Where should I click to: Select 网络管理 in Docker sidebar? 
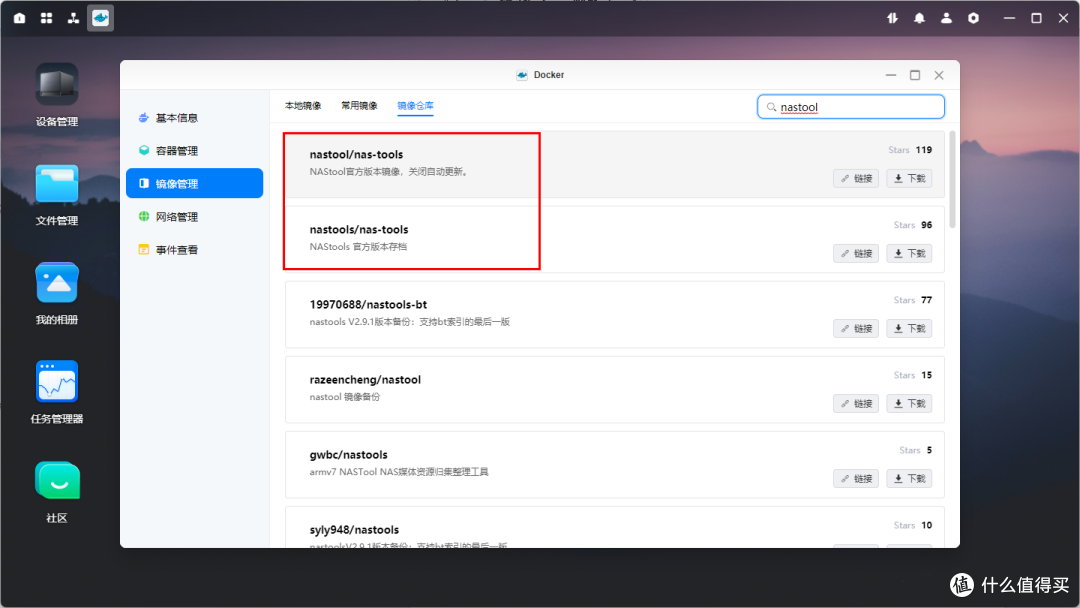[x=194, y=217]
